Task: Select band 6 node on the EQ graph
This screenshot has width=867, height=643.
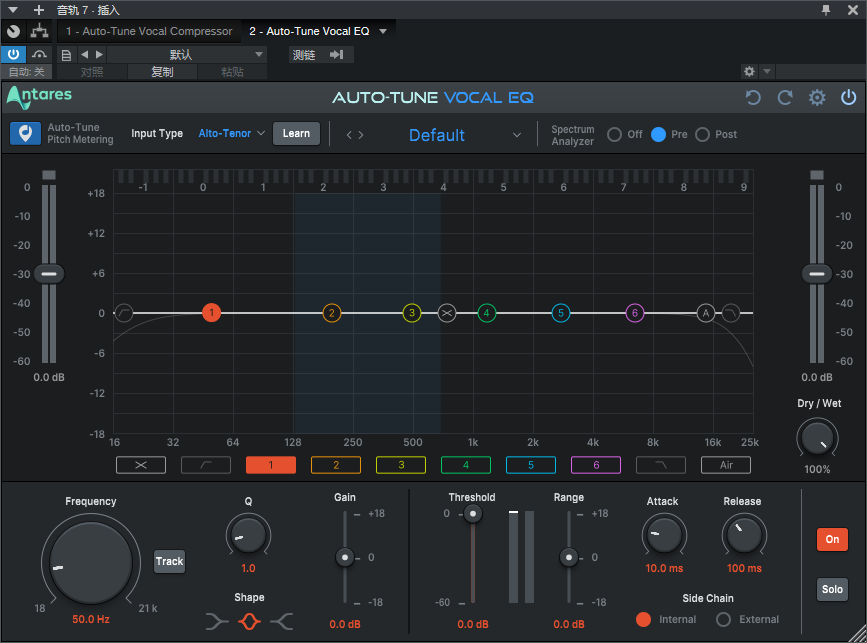Action: (x=635, y=313)
